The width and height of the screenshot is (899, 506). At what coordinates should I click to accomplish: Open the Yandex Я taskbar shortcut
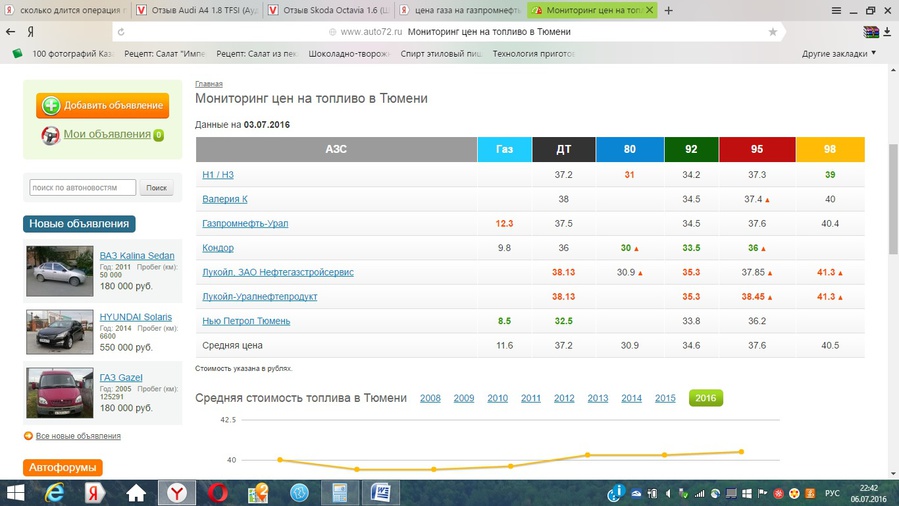coord(95,493)
